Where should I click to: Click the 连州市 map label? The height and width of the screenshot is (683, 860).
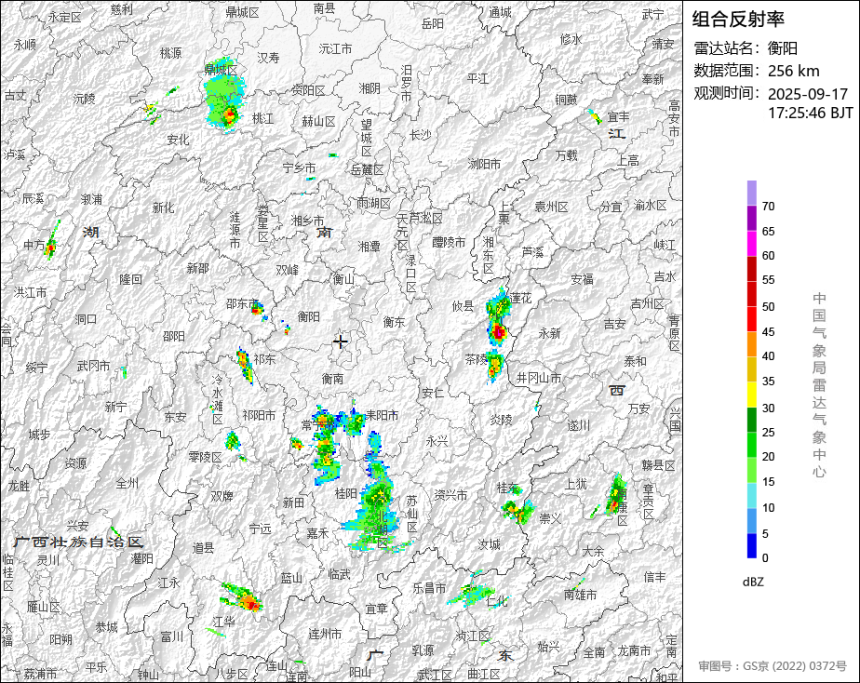click(x=325, y=634)
